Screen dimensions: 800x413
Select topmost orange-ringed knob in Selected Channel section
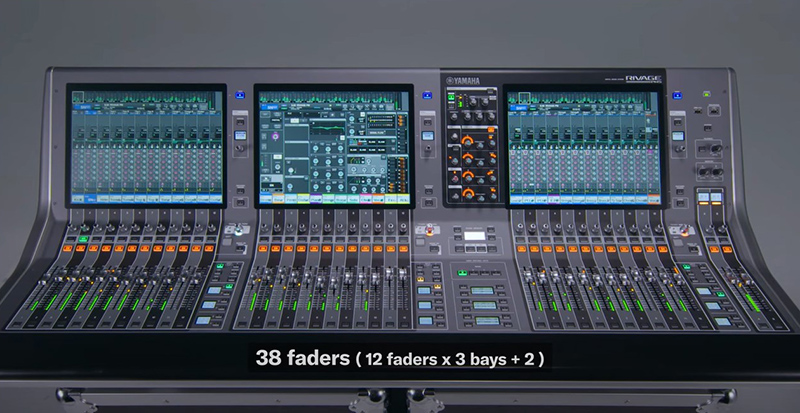[x=467, y=139]
